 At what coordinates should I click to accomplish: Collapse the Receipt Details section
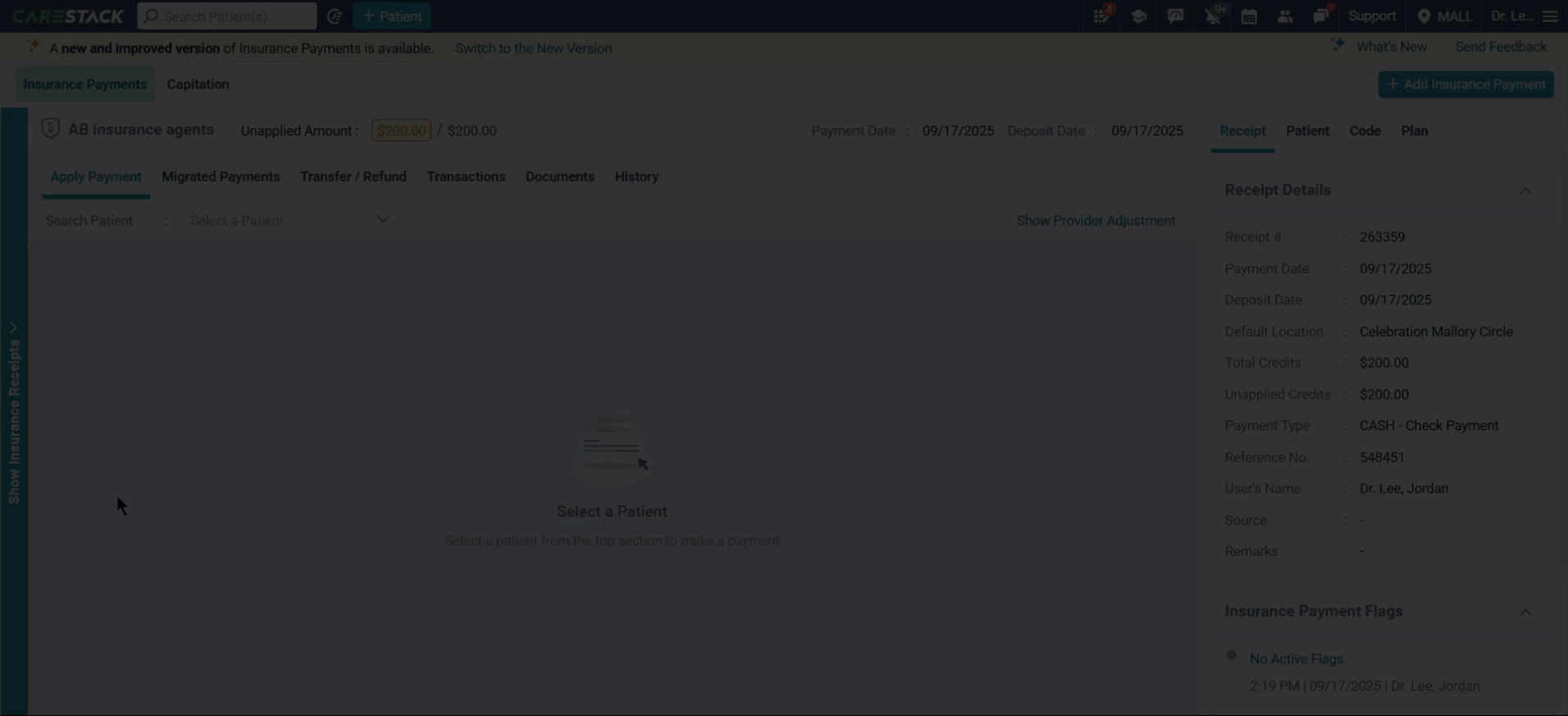(1525, 190)
